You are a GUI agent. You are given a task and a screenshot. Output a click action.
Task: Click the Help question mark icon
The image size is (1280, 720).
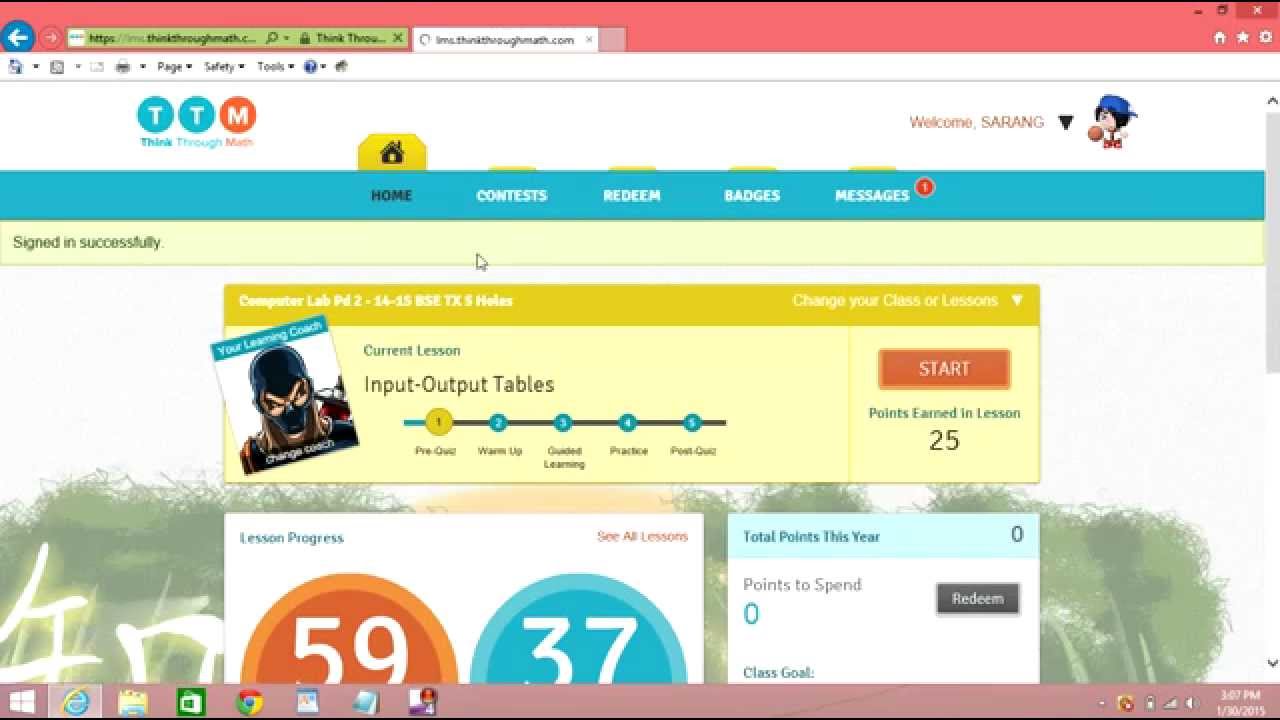point(310,67)
